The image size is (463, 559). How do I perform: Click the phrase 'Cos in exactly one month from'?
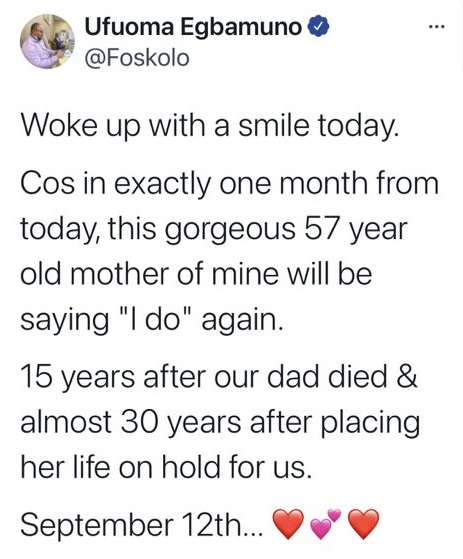230,183
